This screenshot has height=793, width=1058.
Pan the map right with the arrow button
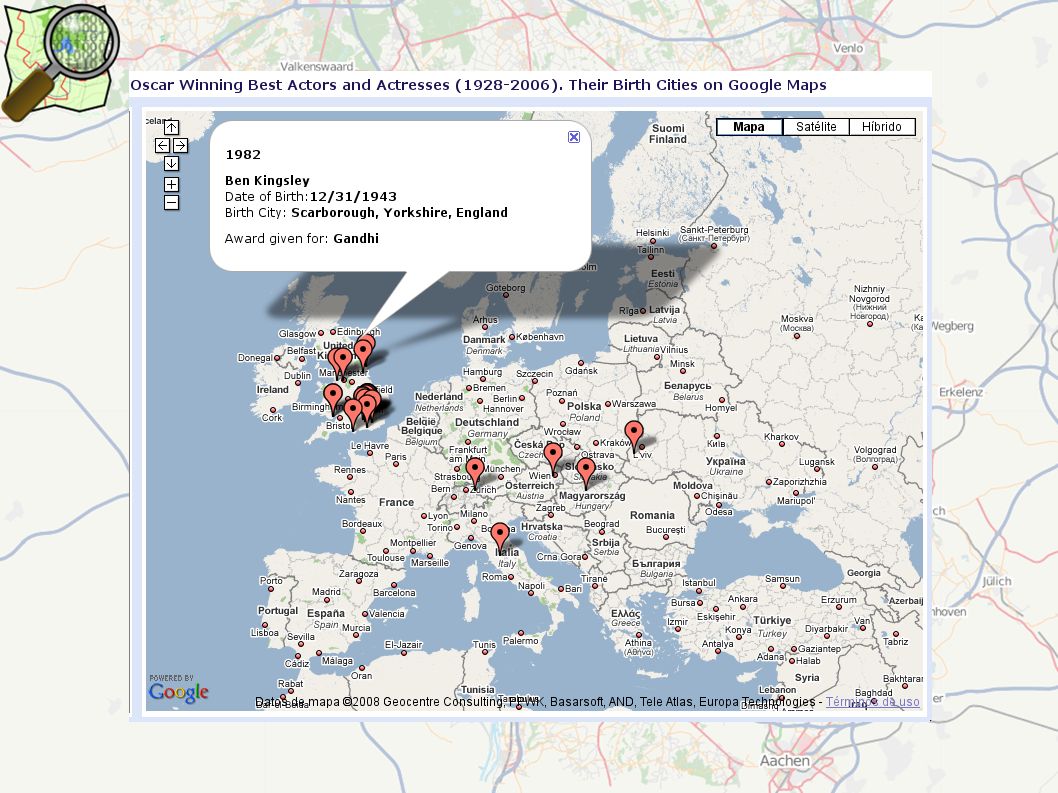click(x=180, y=145)
